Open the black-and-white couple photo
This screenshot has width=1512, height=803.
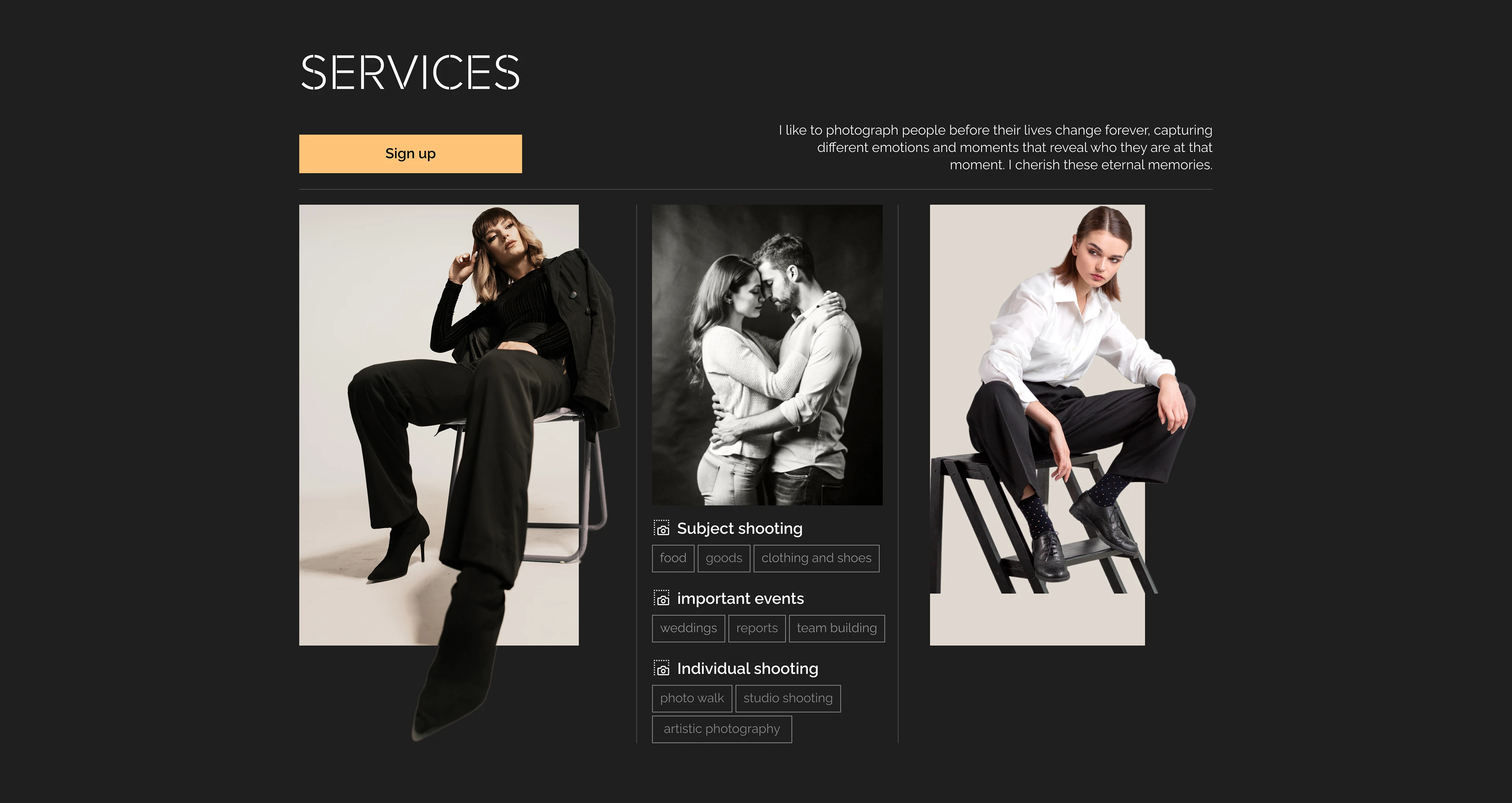[767, 355]
